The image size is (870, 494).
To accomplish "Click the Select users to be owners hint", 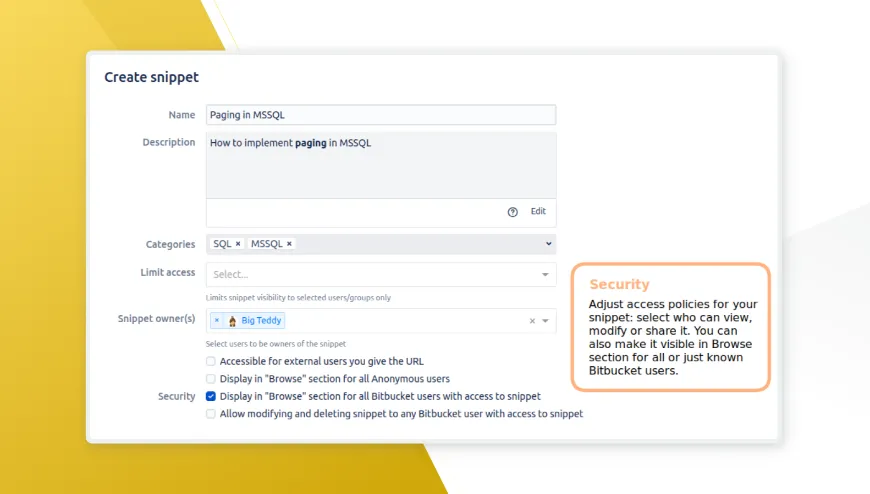I will tap(276, 344).
